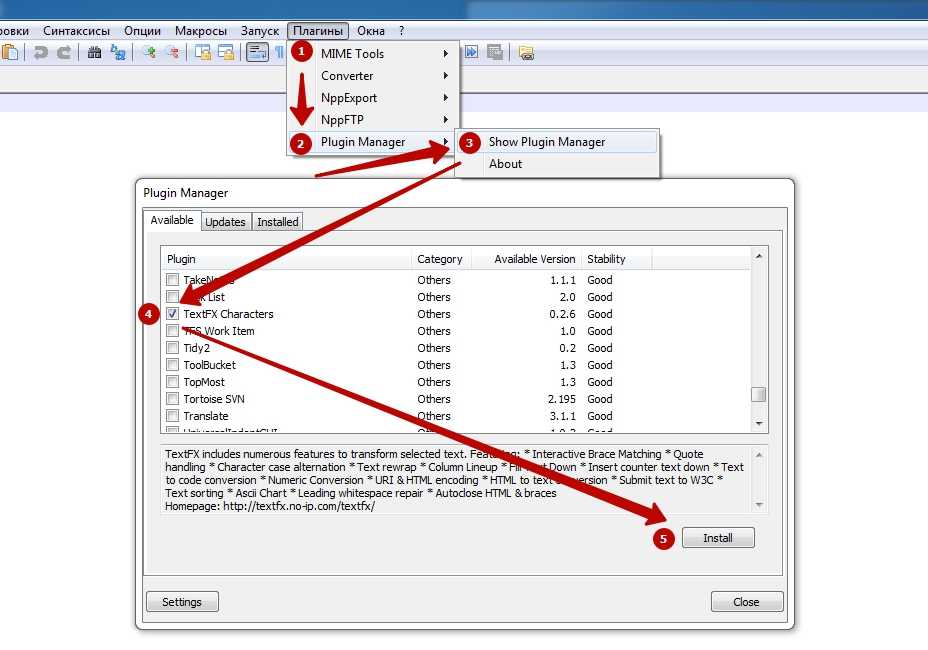
Task: Click the Paste toolbar icon
Action: [x=10, y=53]
